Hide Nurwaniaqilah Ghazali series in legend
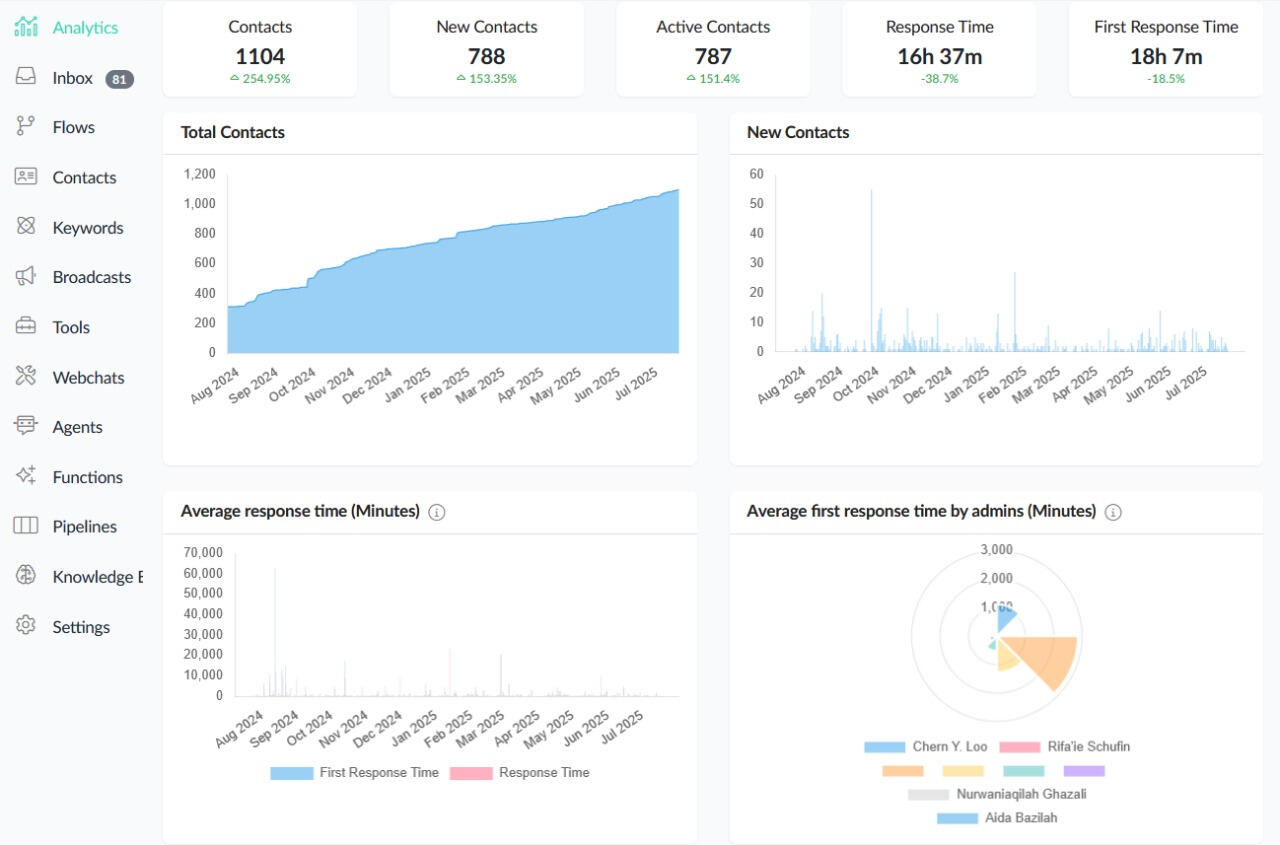Image resolution: width=1280 pixels, height=845 pixels. tap(997, 794)
